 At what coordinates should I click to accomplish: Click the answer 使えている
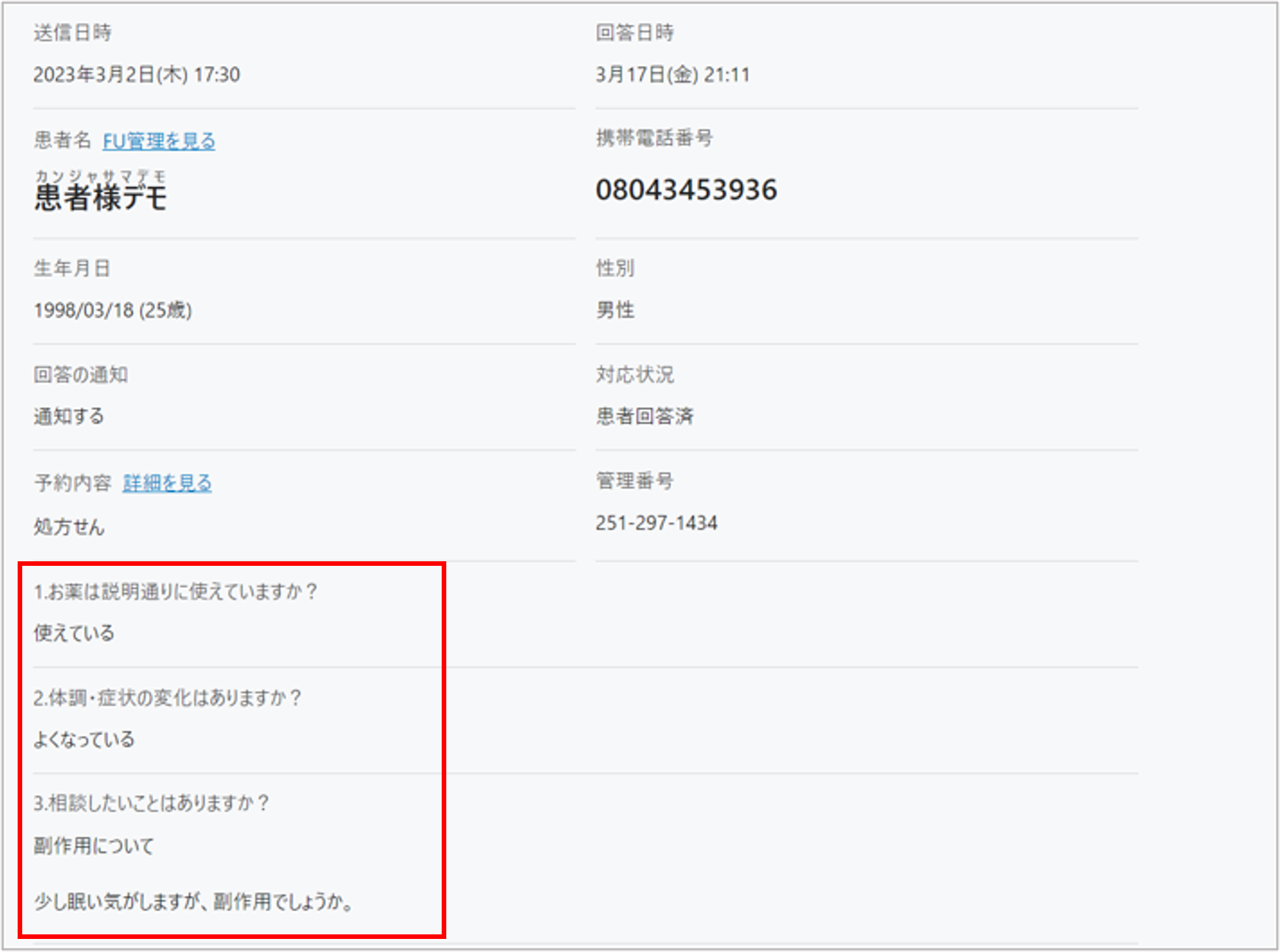tap(74, 633)
